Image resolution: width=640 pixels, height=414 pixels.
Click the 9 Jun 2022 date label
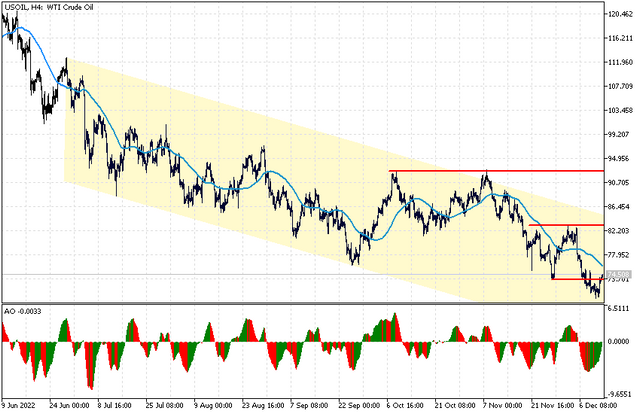coord(18,405)
